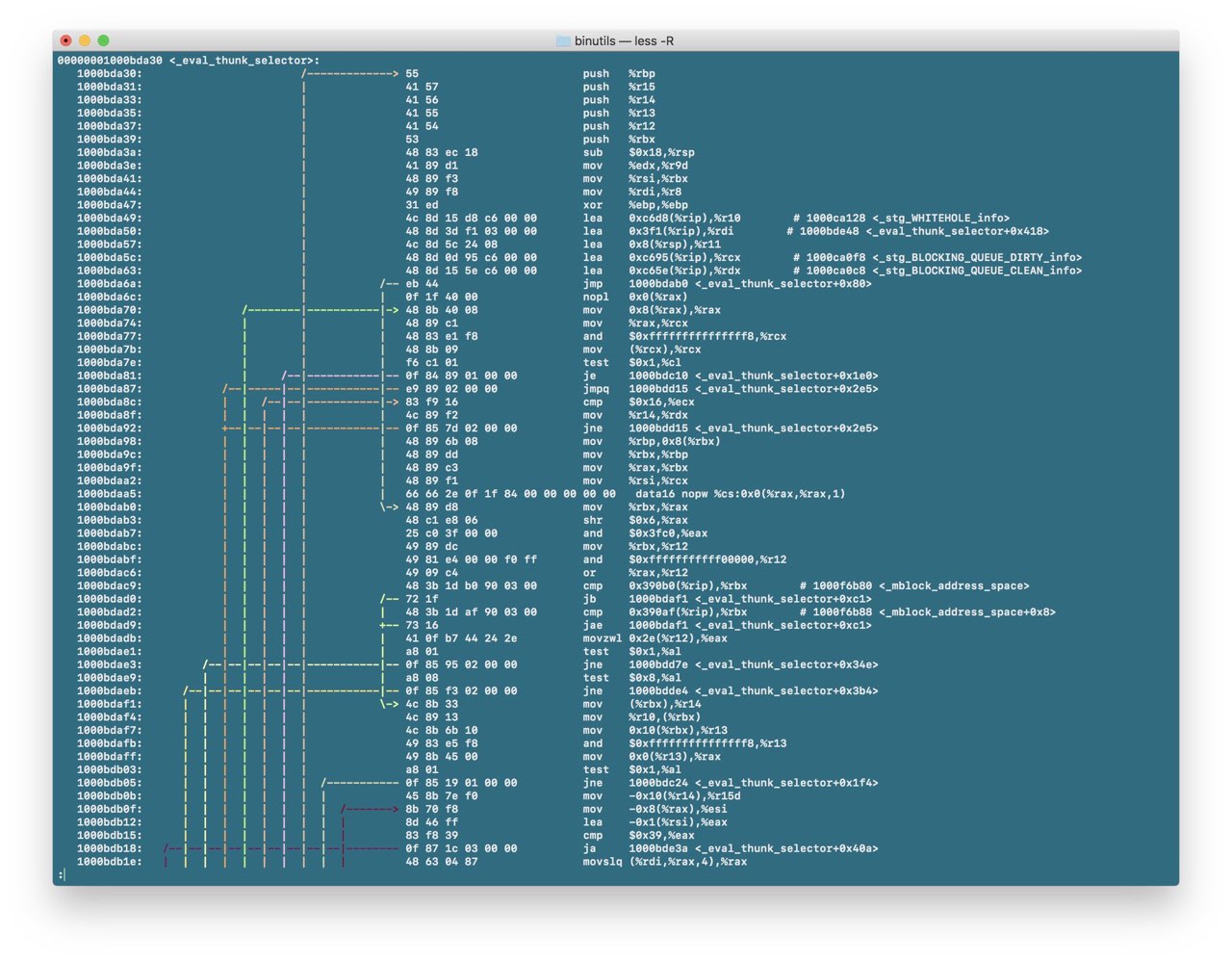Click the "je" mnemonic
Viewport: 1232px width, 961px height.
click(x=590, y=377)
